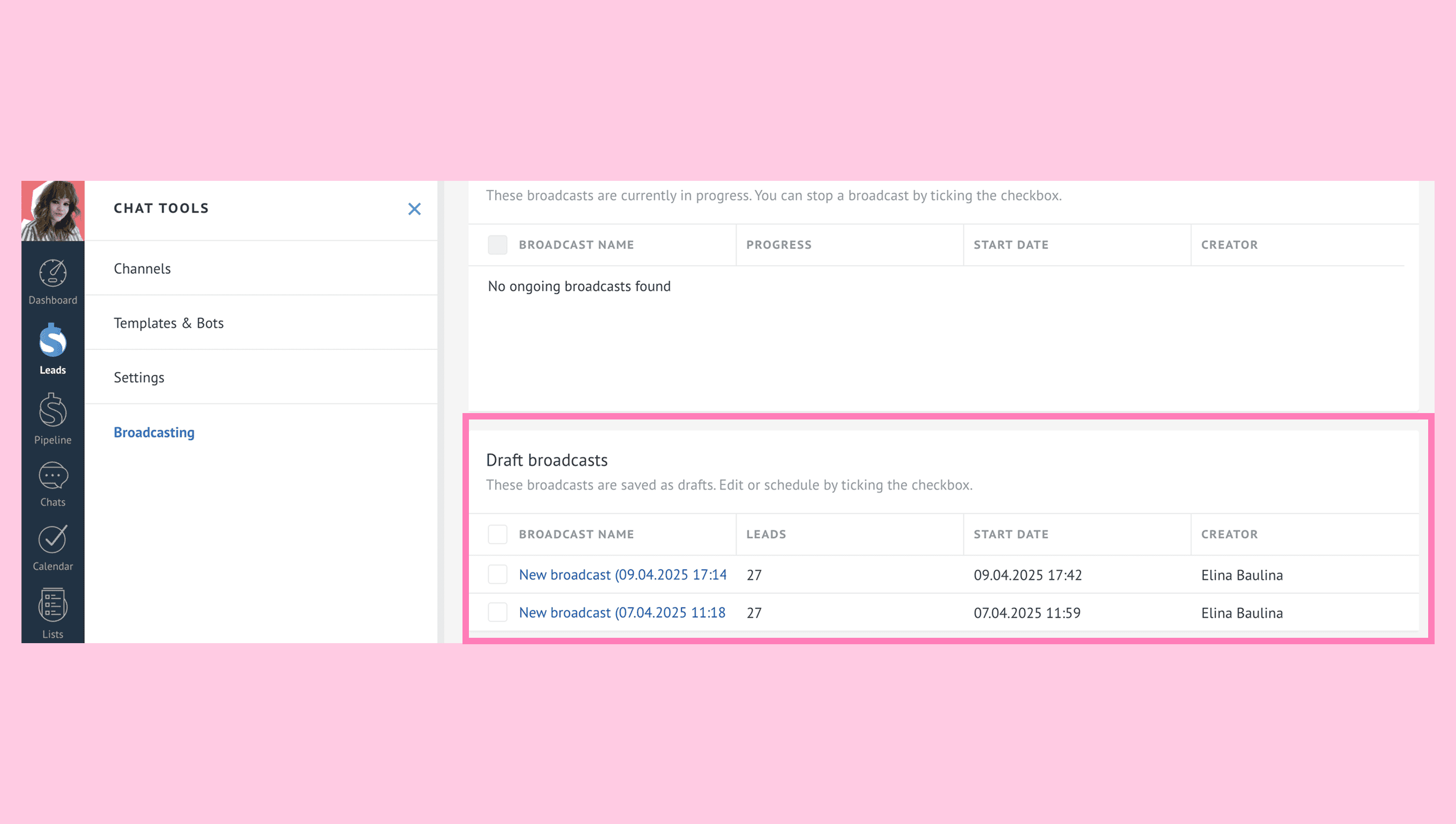Click the user profile avatar photo
The image size is (1456, 824).
click(52, 210)
